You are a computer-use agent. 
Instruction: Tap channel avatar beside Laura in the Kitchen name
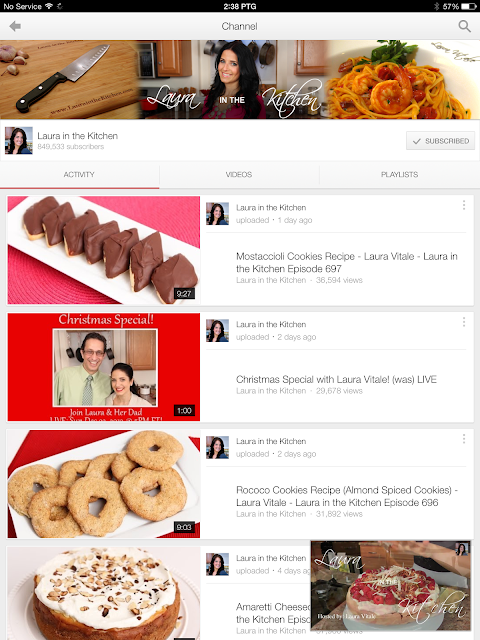click(19, 140)
